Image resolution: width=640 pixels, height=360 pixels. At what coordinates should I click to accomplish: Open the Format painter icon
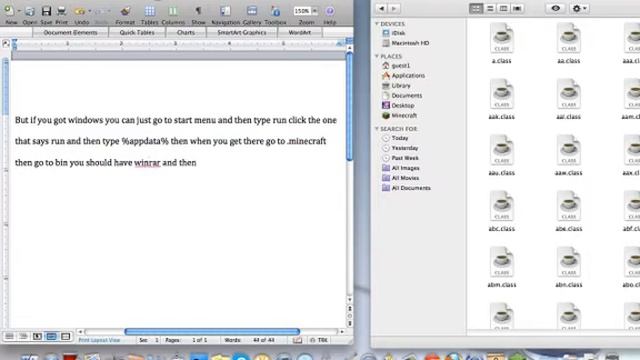click(x=125, y=11)
